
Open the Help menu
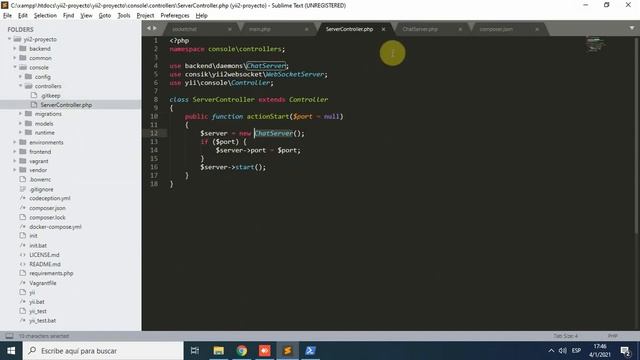point(202,16)
